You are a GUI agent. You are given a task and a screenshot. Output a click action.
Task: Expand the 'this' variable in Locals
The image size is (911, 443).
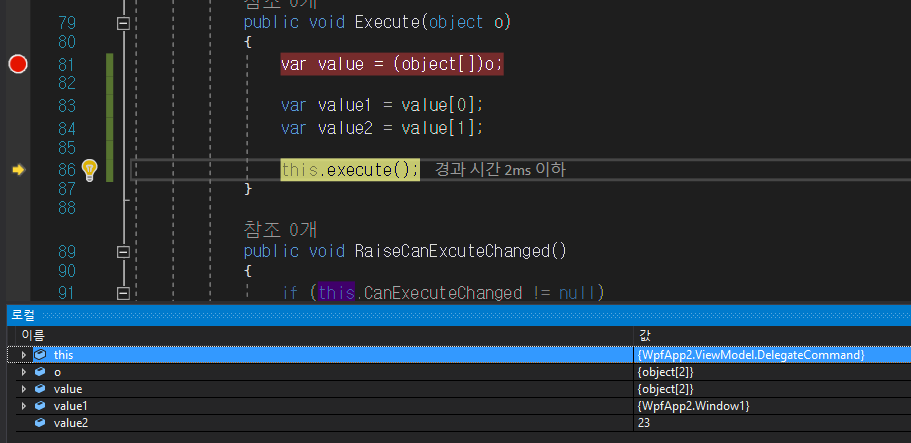(x=24, y=355)
